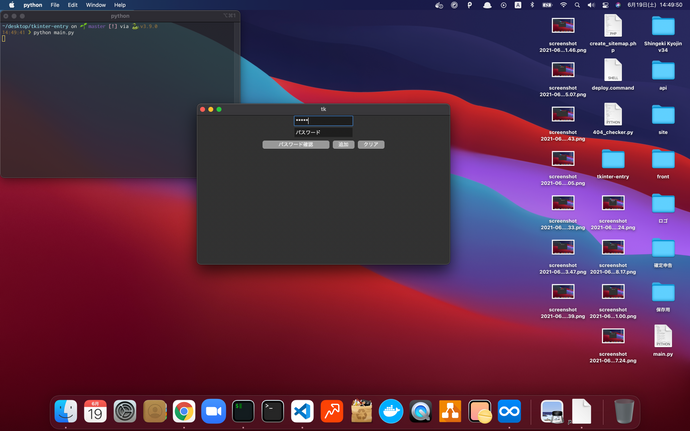Click the input source A icon in menu bar
690x431 pixels.
tap(518, 5)
